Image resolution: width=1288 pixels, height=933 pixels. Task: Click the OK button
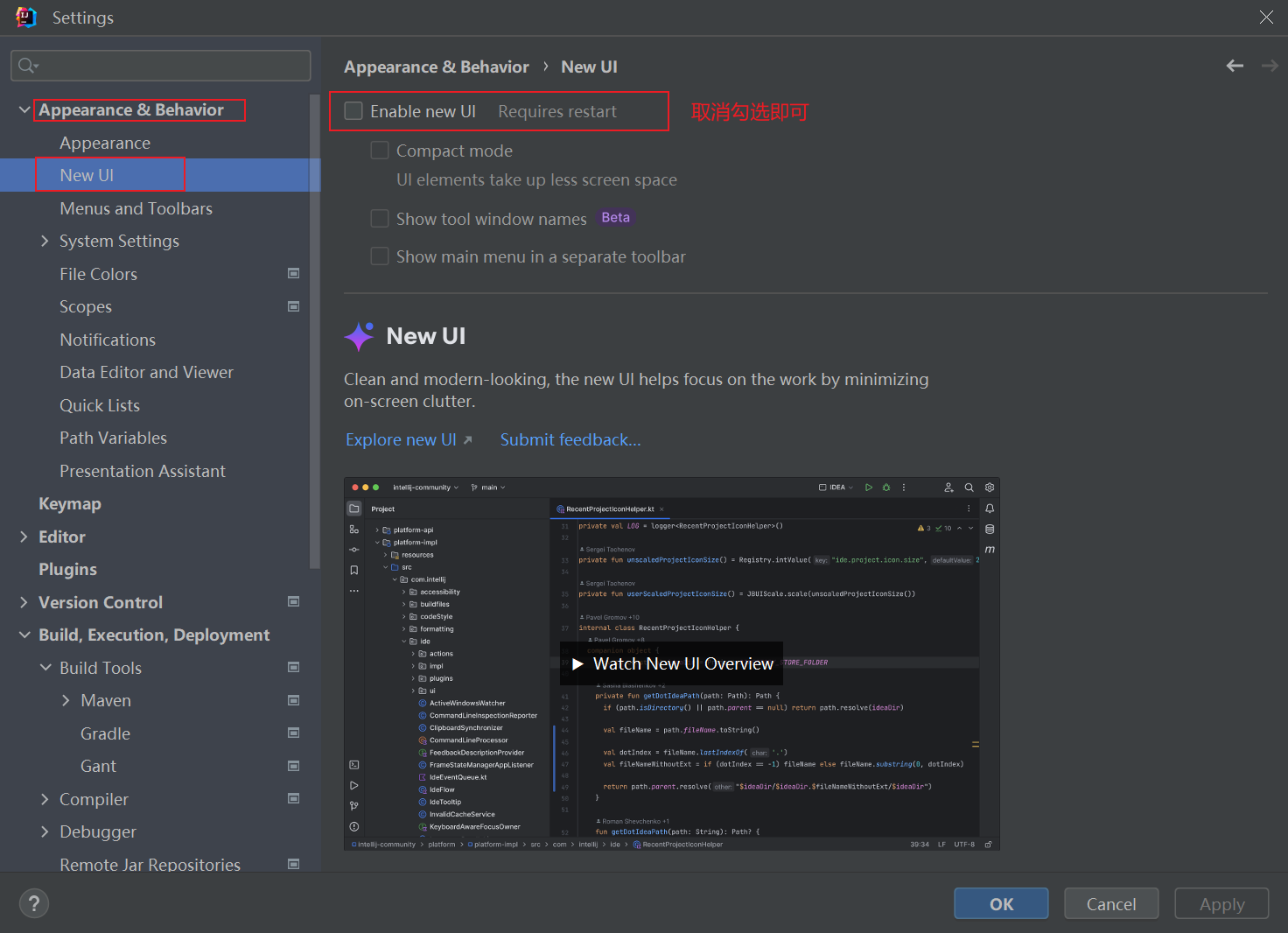point(1001,904)
